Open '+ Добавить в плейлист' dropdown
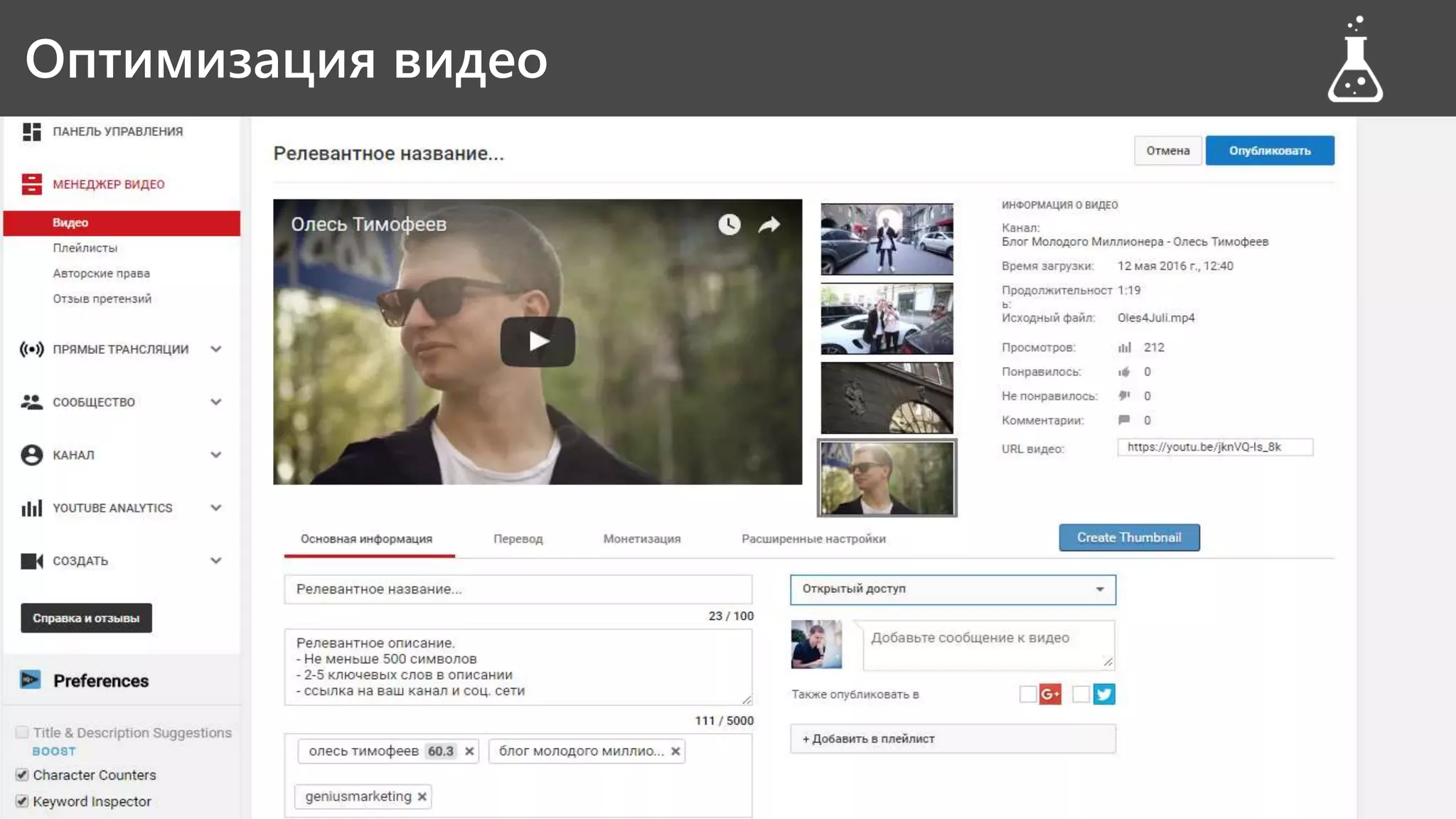Viewport: 1456px width, 819px height. (x=953, y=739)
